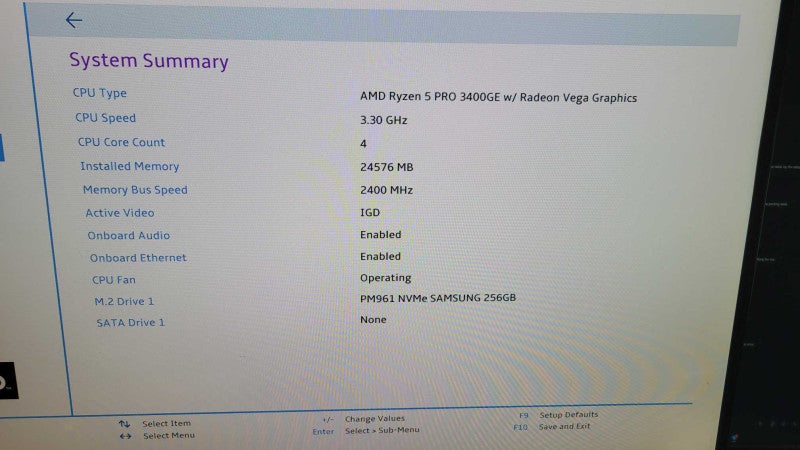Select the 3.30 GHz value
Screen dimensions: 800x450
click(x=384, y=120)
